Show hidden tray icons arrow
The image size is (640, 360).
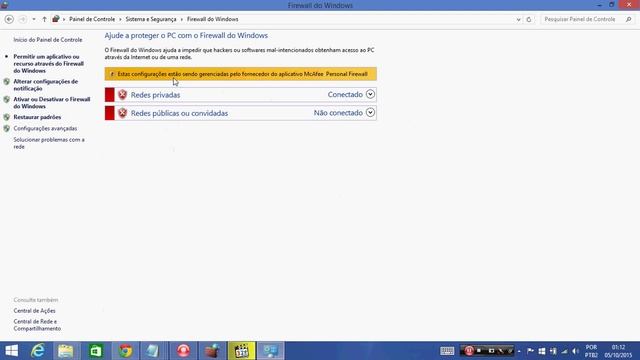pyautogui.click(x=519, y=351)
